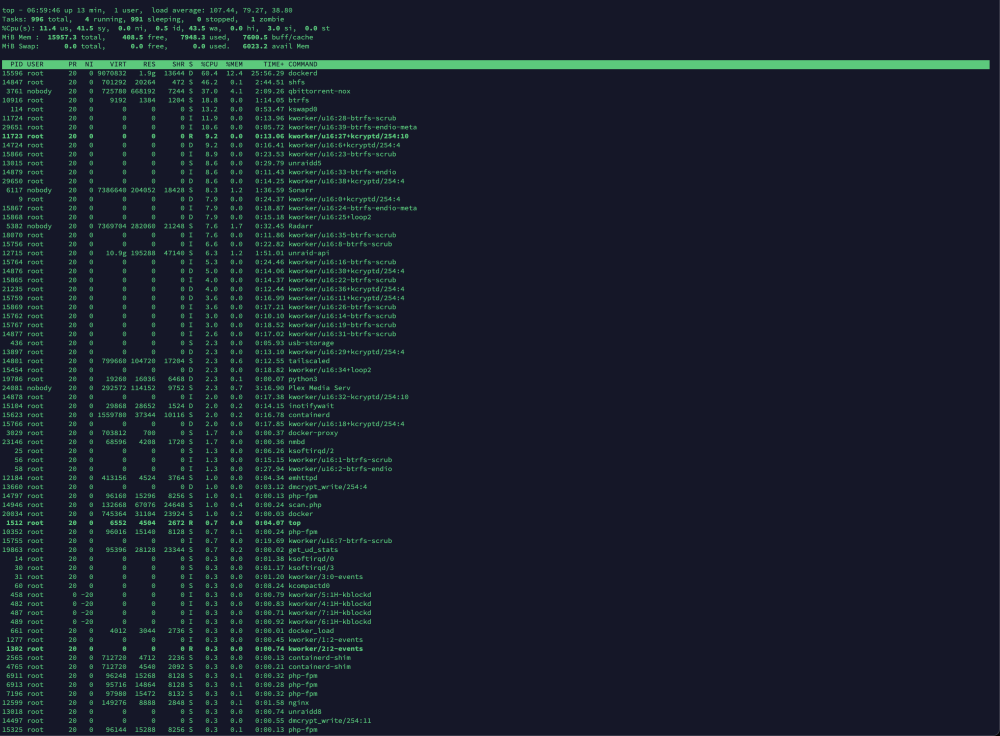Click the unraidd5 process name

click(x=305, y=163)
